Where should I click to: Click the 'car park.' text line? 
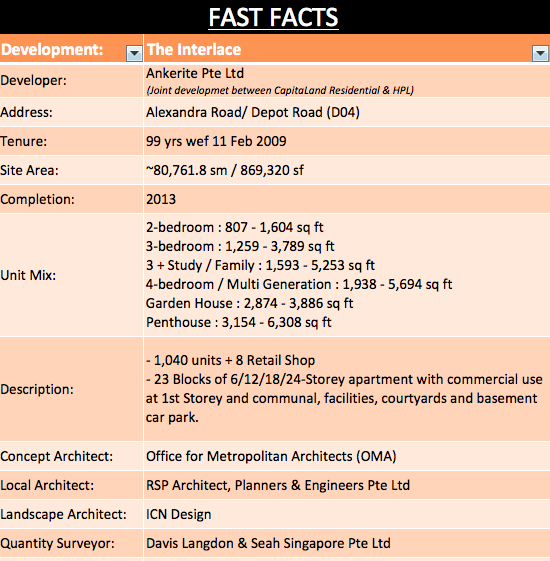click(172, 417)
